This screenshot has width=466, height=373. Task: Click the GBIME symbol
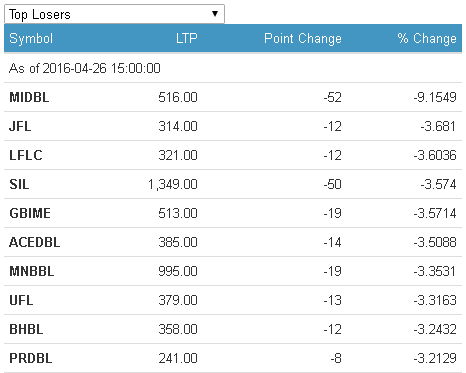point(30,213)
